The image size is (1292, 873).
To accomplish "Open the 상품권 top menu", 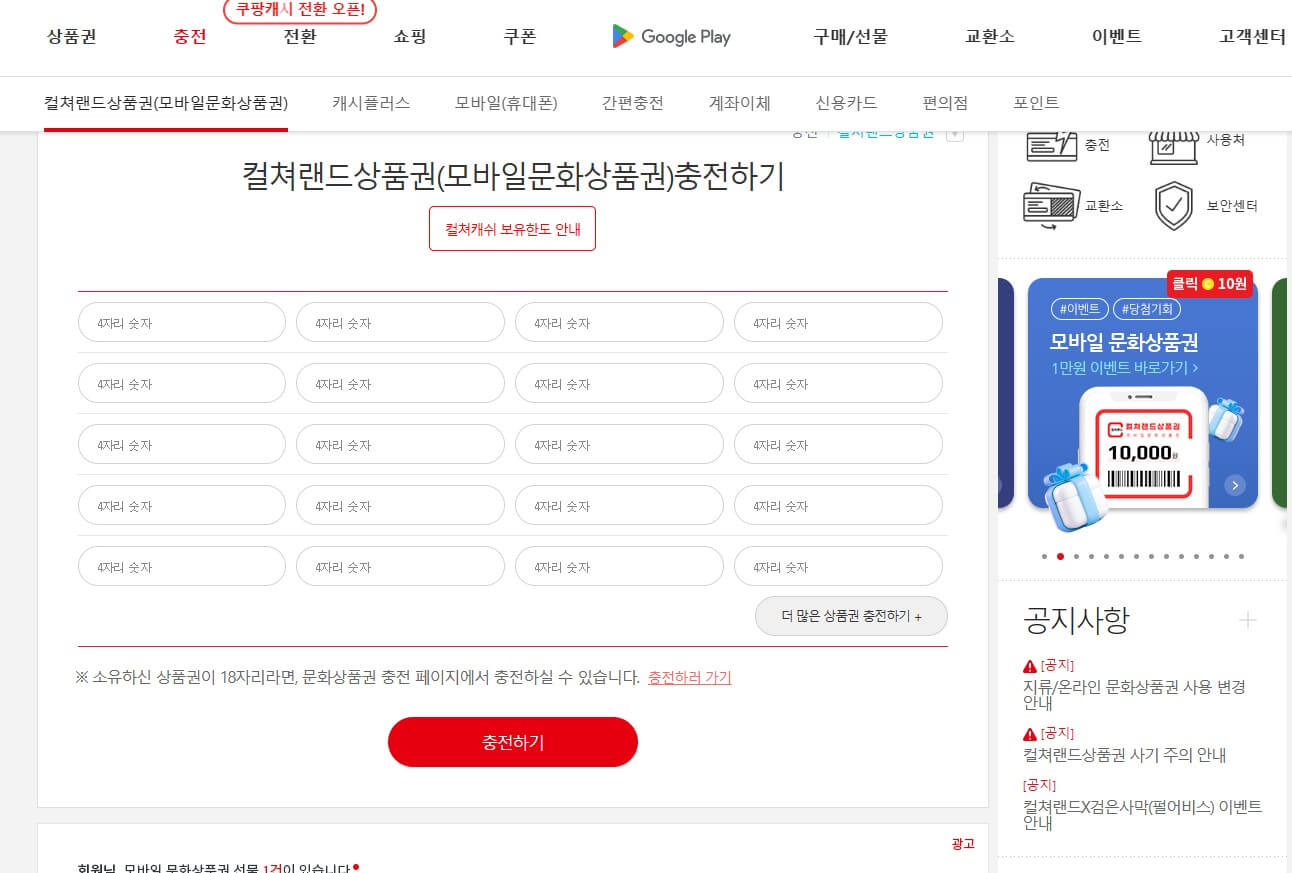I will 72,38.
